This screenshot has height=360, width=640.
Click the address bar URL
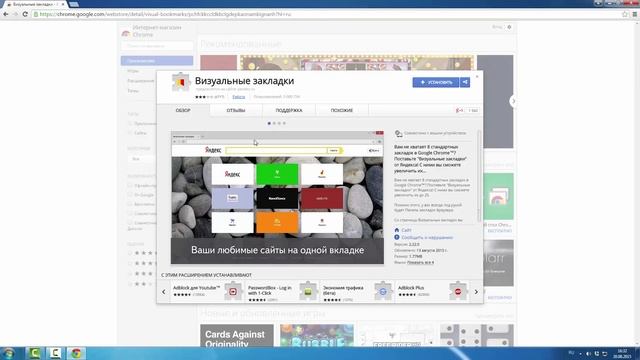coord(165,14)
